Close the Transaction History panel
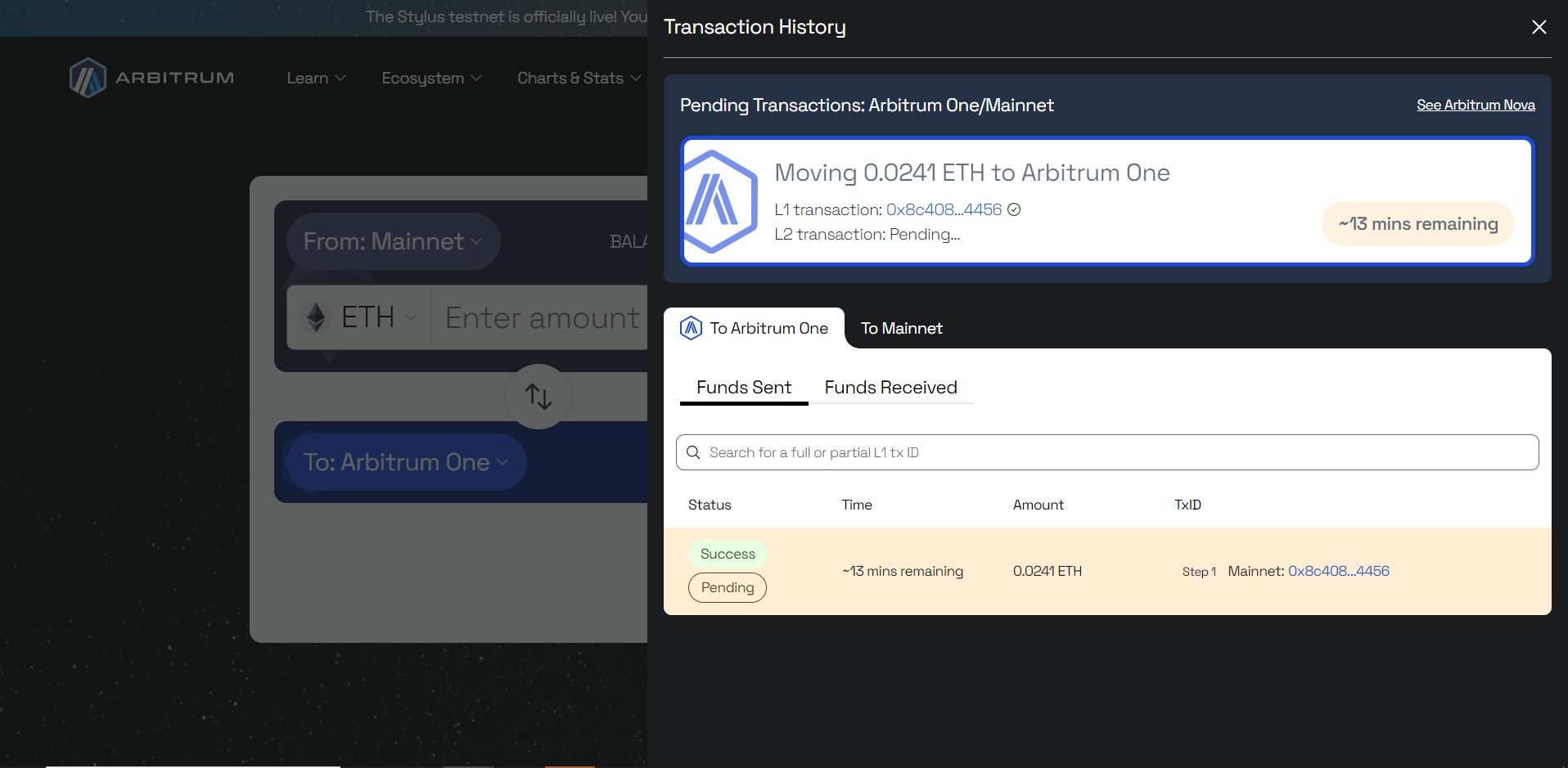This screenshot has height=768, width=1568. (1539, 27)
